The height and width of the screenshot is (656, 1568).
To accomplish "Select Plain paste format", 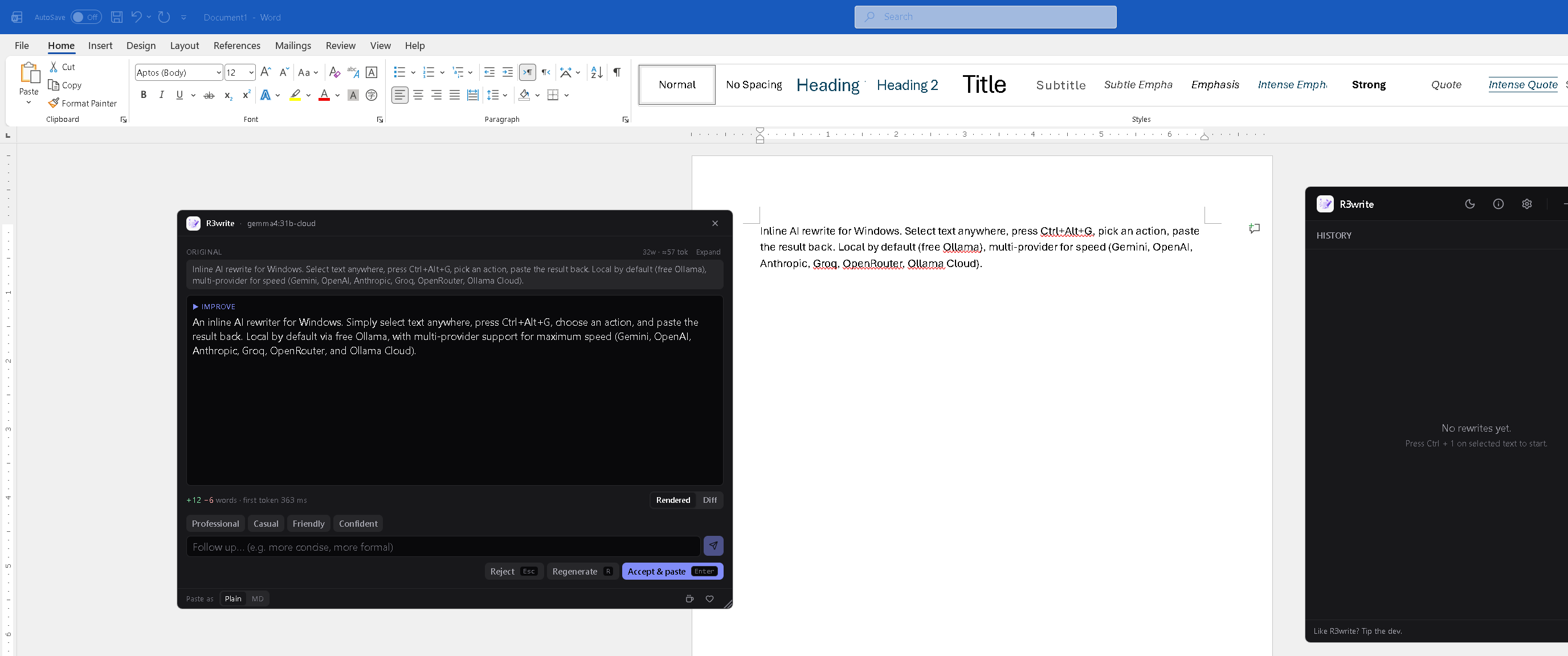I will pyautogui.click(x=233, y=599).
